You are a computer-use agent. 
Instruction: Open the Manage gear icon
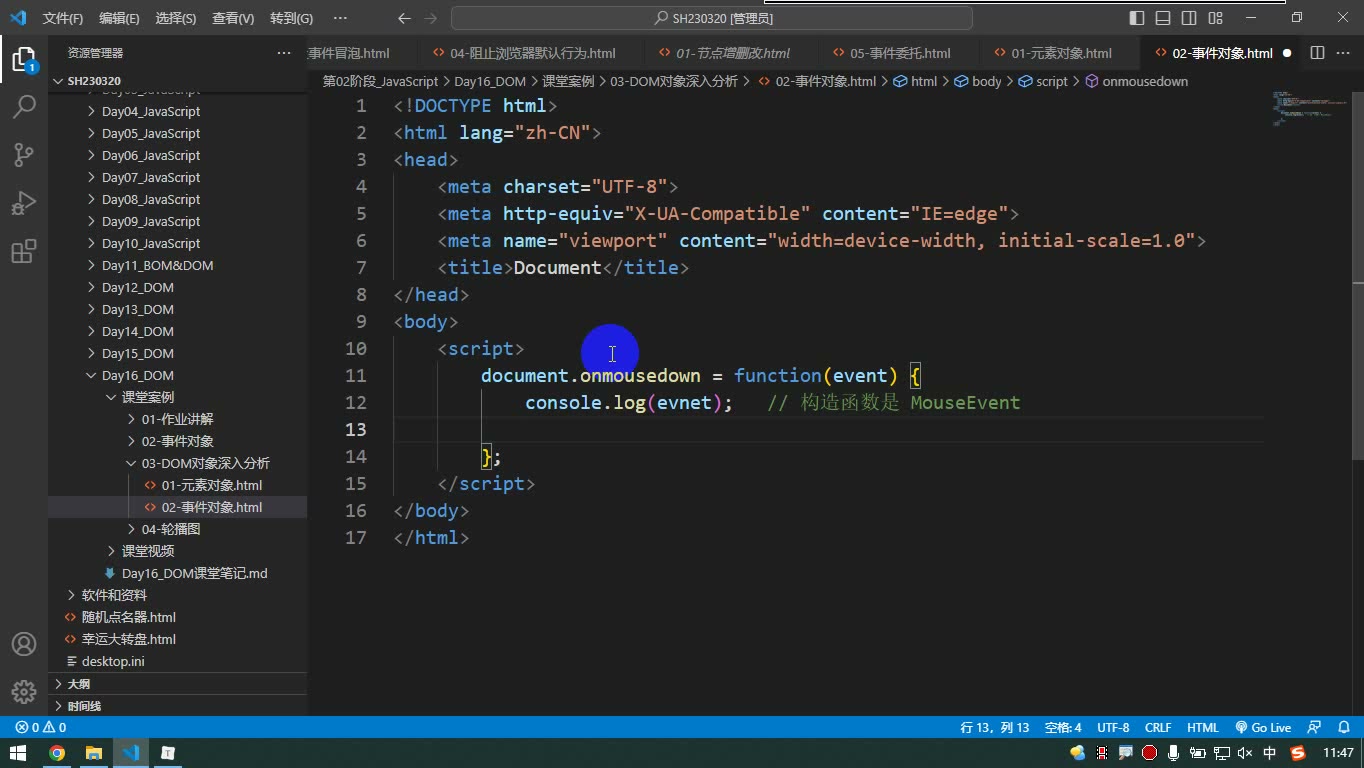tap(23, 692)
